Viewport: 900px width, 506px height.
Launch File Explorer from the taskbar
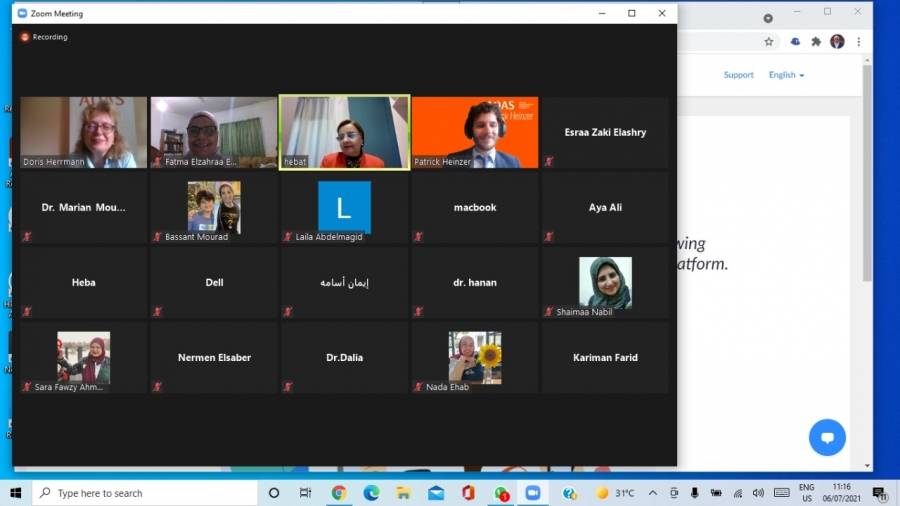click(x=403, y=493)
